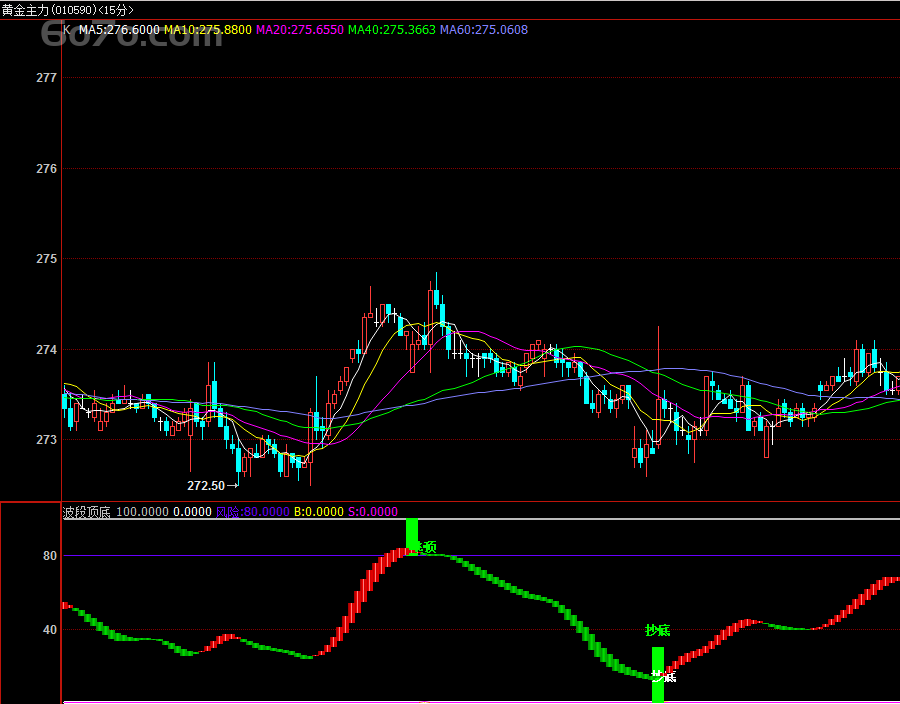Select the green MA40 legend label
The width and height of the screenshot is (900, 704).
391,30
